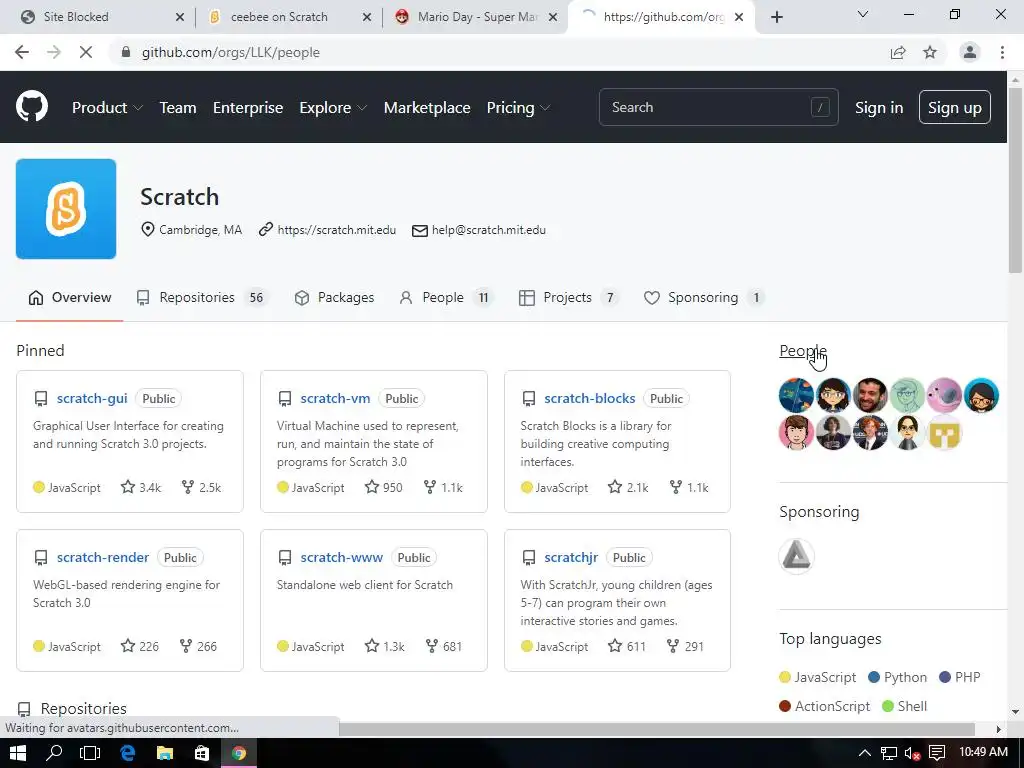Open the first member avatar under People
This screenshot has width=1024, height=768.
(796, 395)
